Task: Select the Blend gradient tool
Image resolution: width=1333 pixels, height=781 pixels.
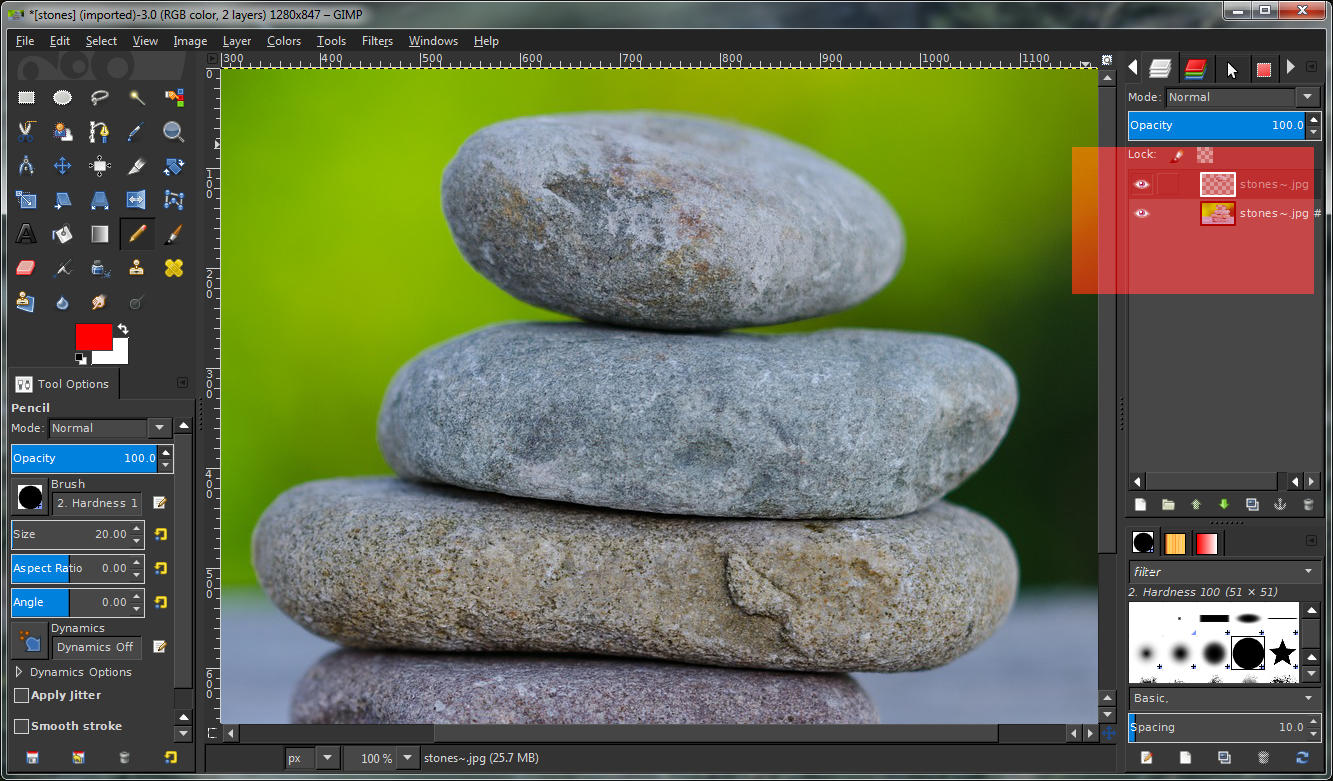Action: [x=99, y=234]
